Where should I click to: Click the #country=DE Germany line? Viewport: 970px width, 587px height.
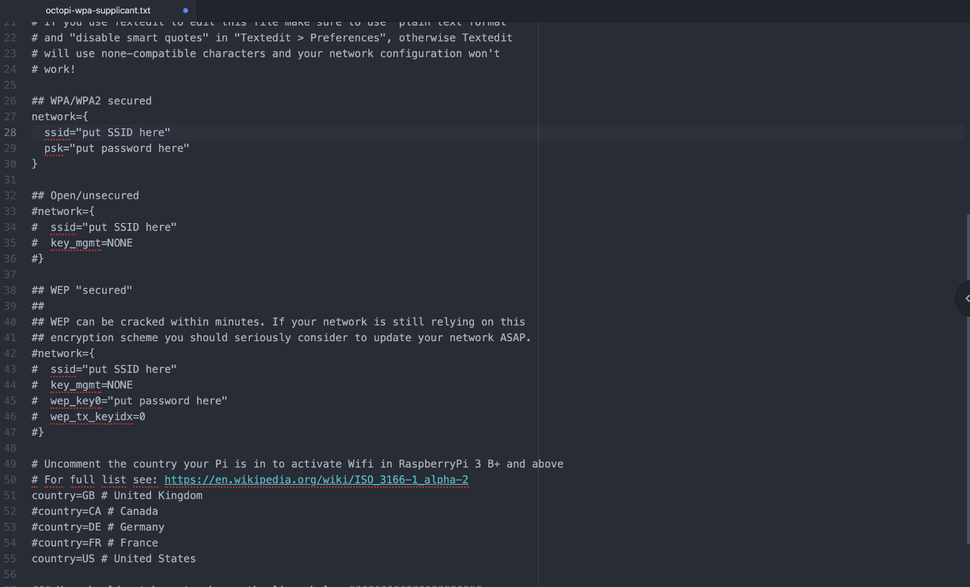tap(97, 527)
